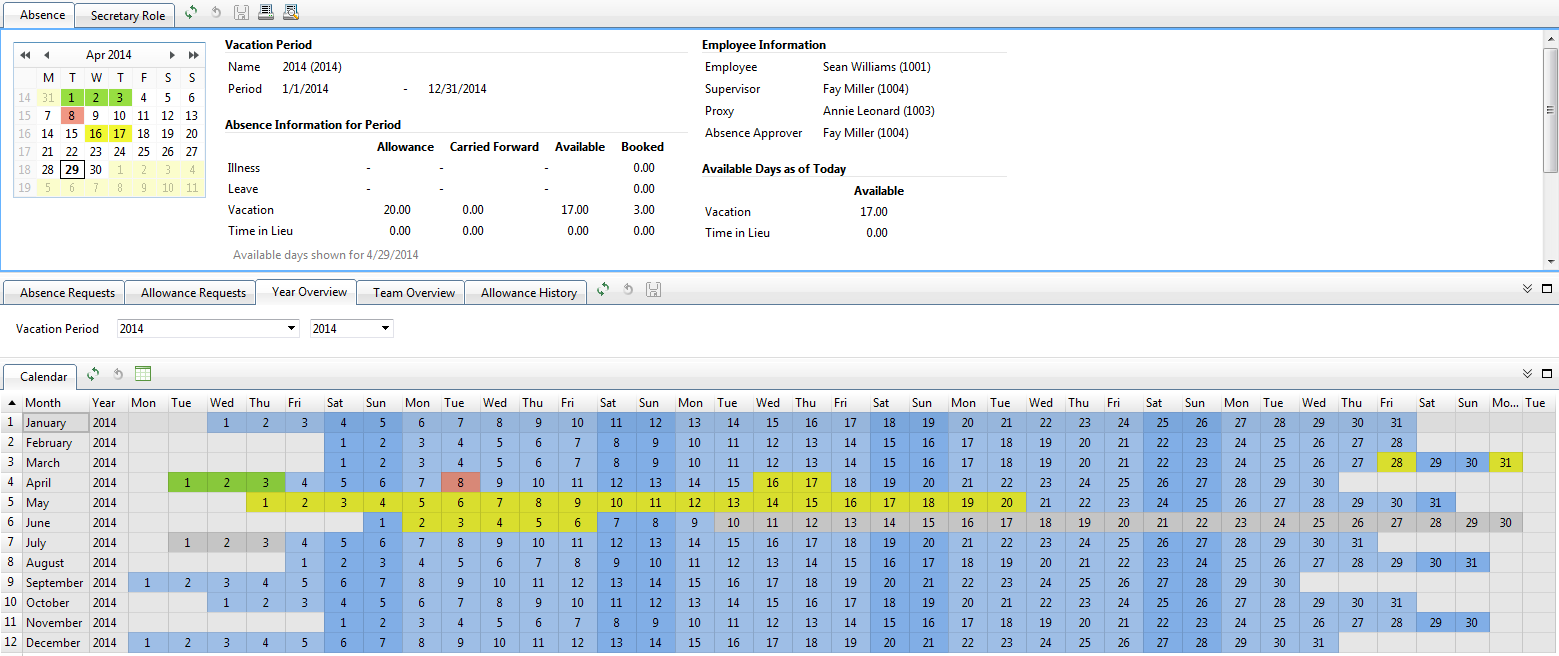Image resolution: width=1559 pixels, height=656 pixels.
Task: Select April 29 in the mini calendar
Action: click(x=71, y=169)
